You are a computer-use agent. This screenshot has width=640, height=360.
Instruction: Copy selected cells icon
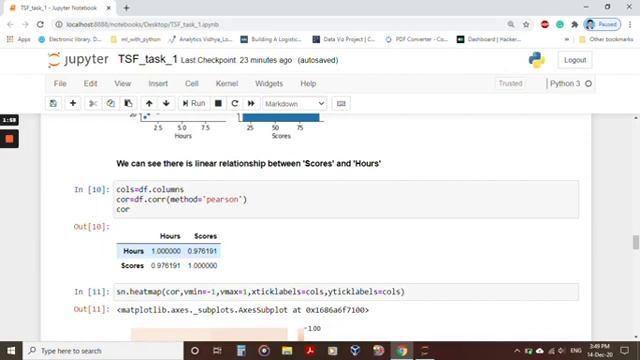tap(110, 104)
